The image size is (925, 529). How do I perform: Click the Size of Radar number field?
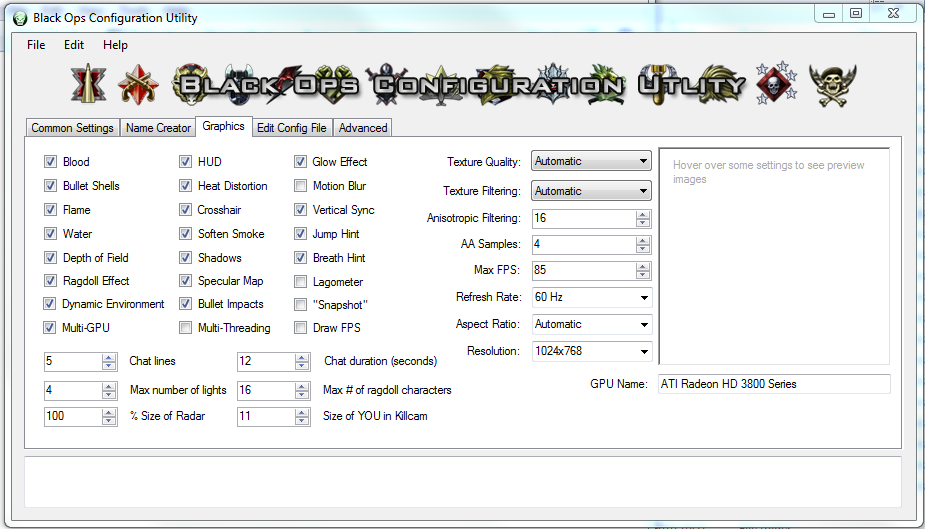73,416
